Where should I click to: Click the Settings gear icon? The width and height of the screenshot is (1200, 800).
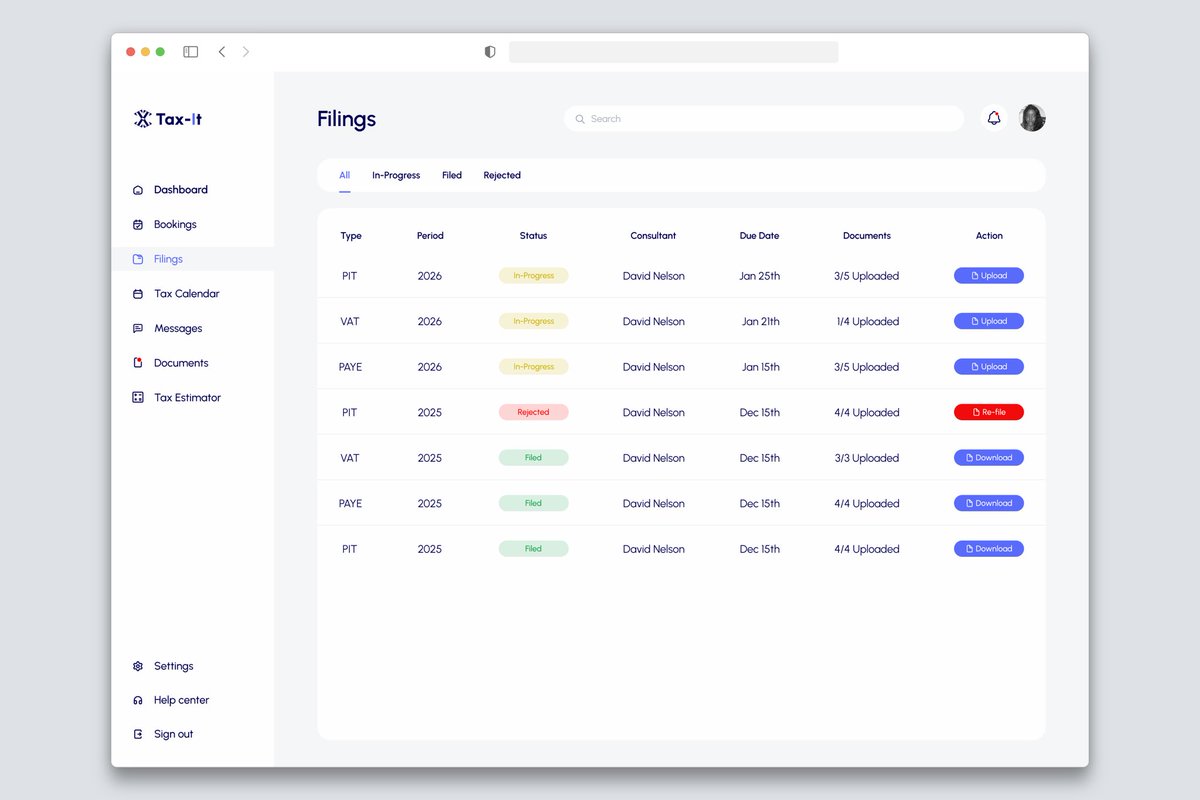point(138,666)
